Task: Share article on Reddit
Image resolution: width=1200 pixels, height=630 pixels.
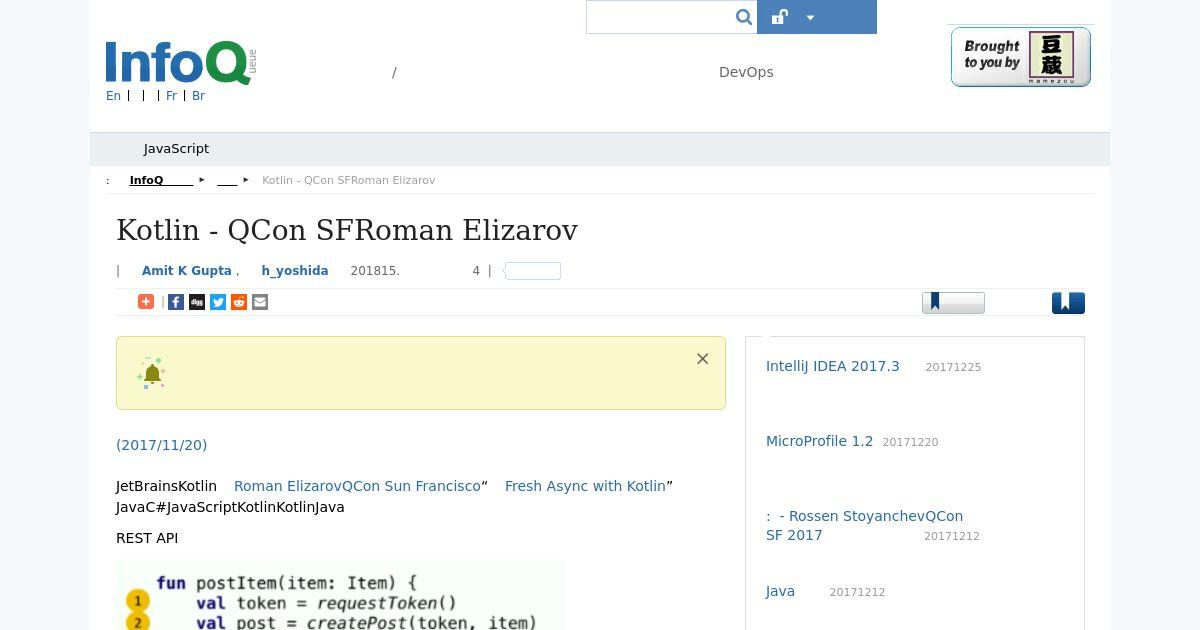Action: 239,302
